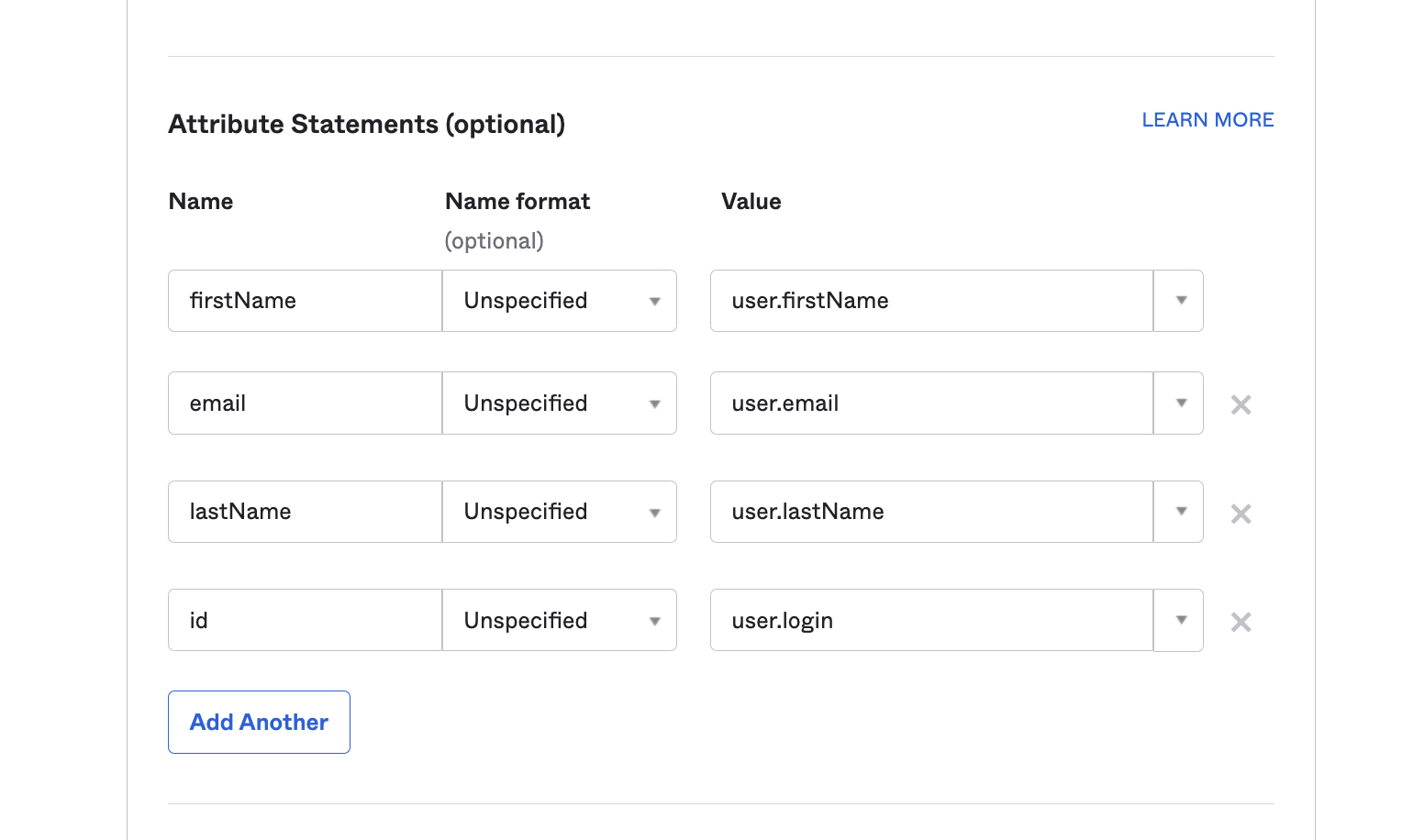Screen dimensions: 1402x840
Task: Open value dropdown arrow for user.email
Action: pyautogui.click(x=1179, y=403)
